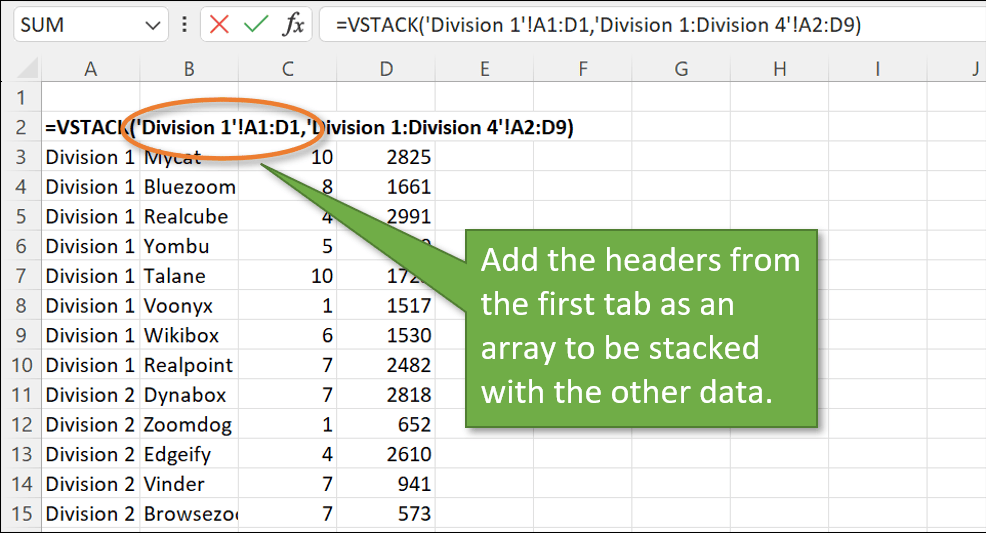
Task: Click the cell showing value 2825
Action: [x=386, y=157]
